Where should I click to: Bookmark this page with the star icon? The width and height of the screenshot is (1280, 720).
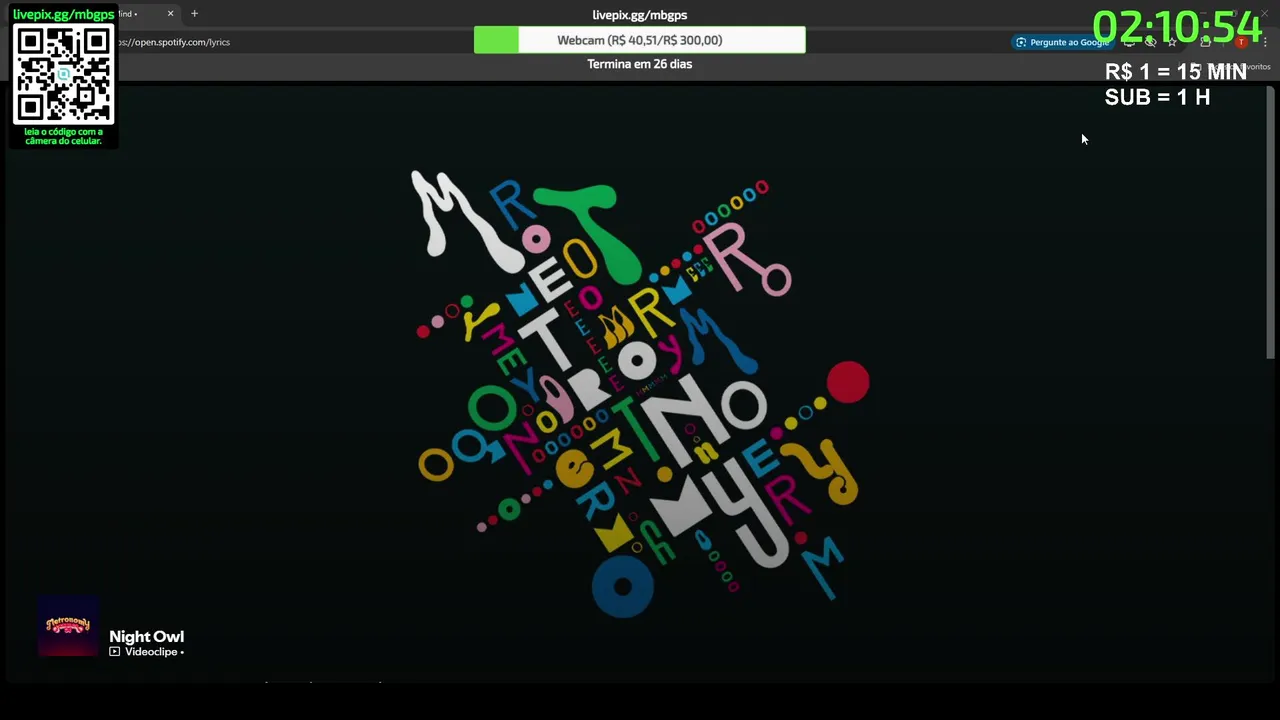point(1172,42)
